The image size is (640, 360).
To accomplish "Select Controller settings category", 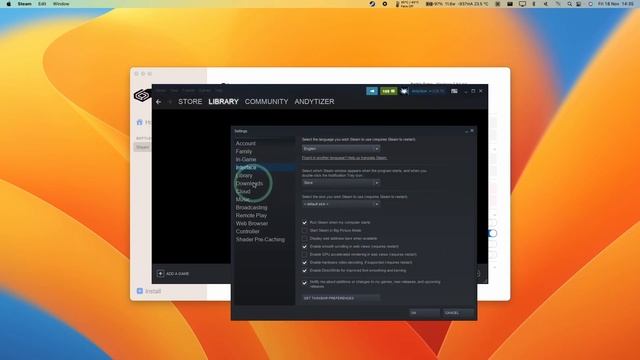I will click(x=247, y=231).
